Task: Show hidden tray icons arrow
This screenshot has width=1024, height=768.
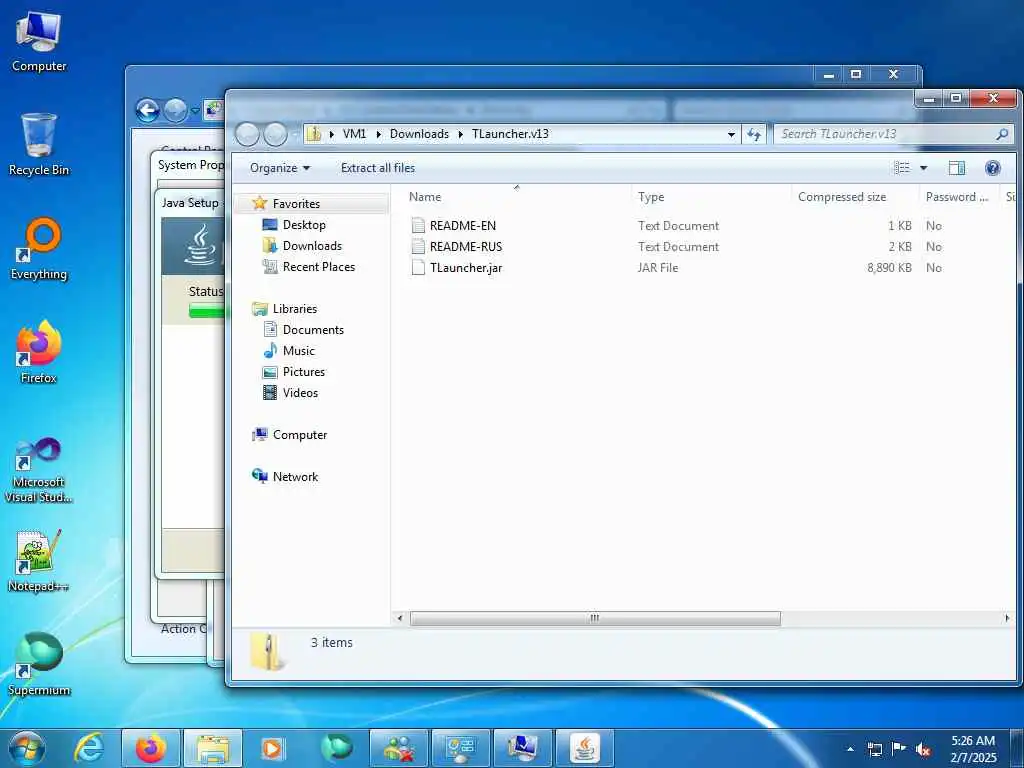Action: point(850,749)
